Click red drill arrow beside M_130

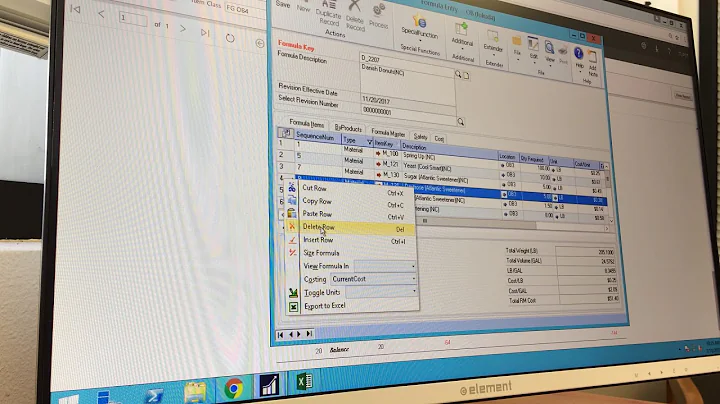coord(379,175)
